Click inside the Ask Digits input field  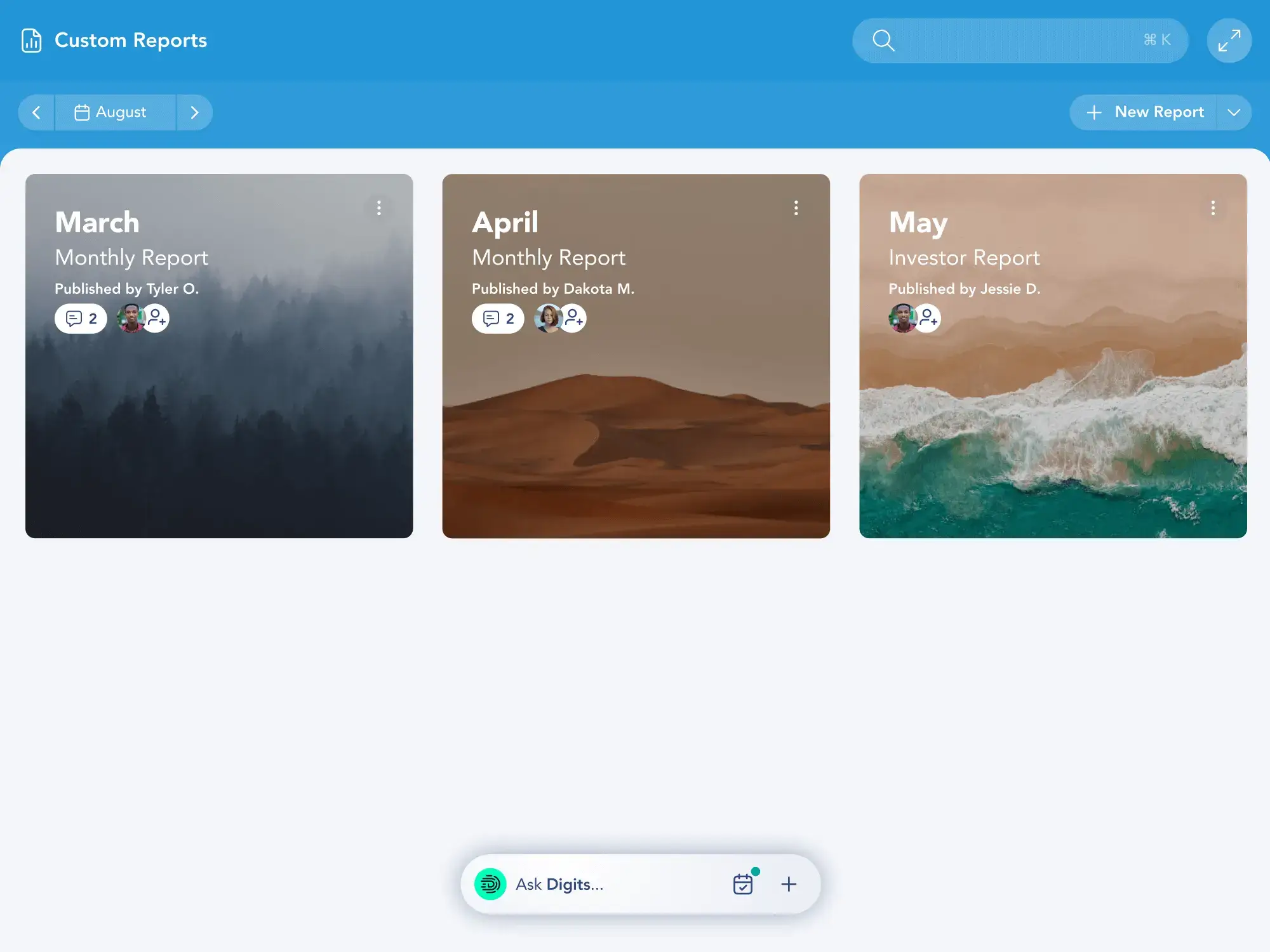click(x=603, y=883)
